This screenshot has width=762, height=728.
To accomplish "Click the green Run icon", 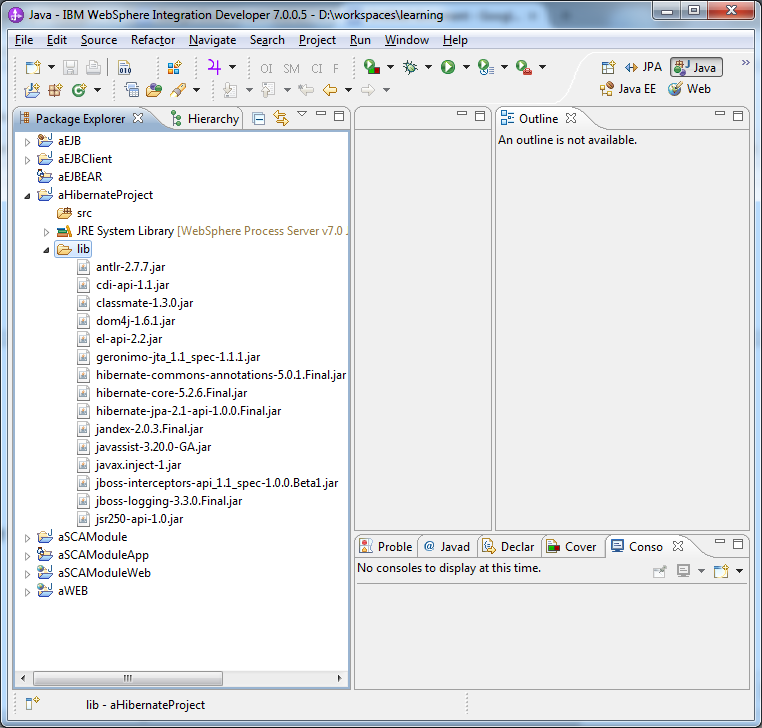I will 448,67.
